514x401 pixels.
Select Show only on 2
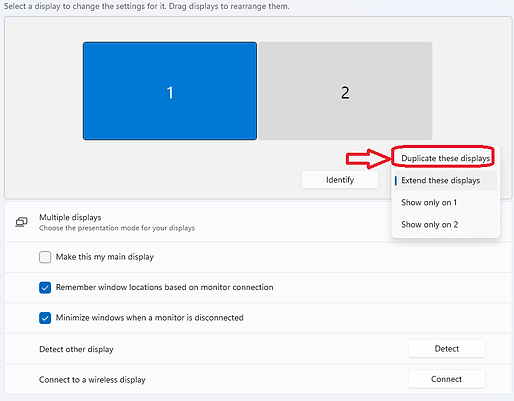pos(445,225)
